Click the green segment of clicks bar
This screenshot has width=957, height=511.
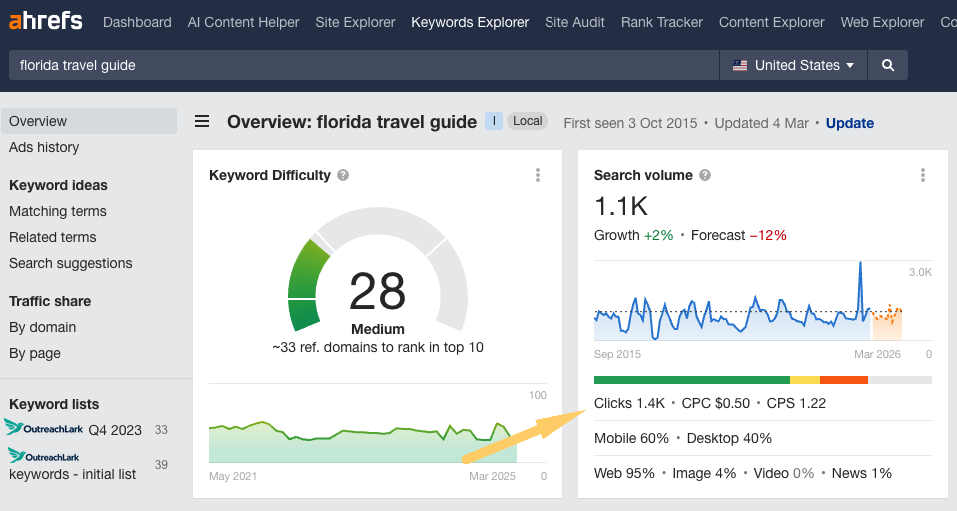click(692, 380)
